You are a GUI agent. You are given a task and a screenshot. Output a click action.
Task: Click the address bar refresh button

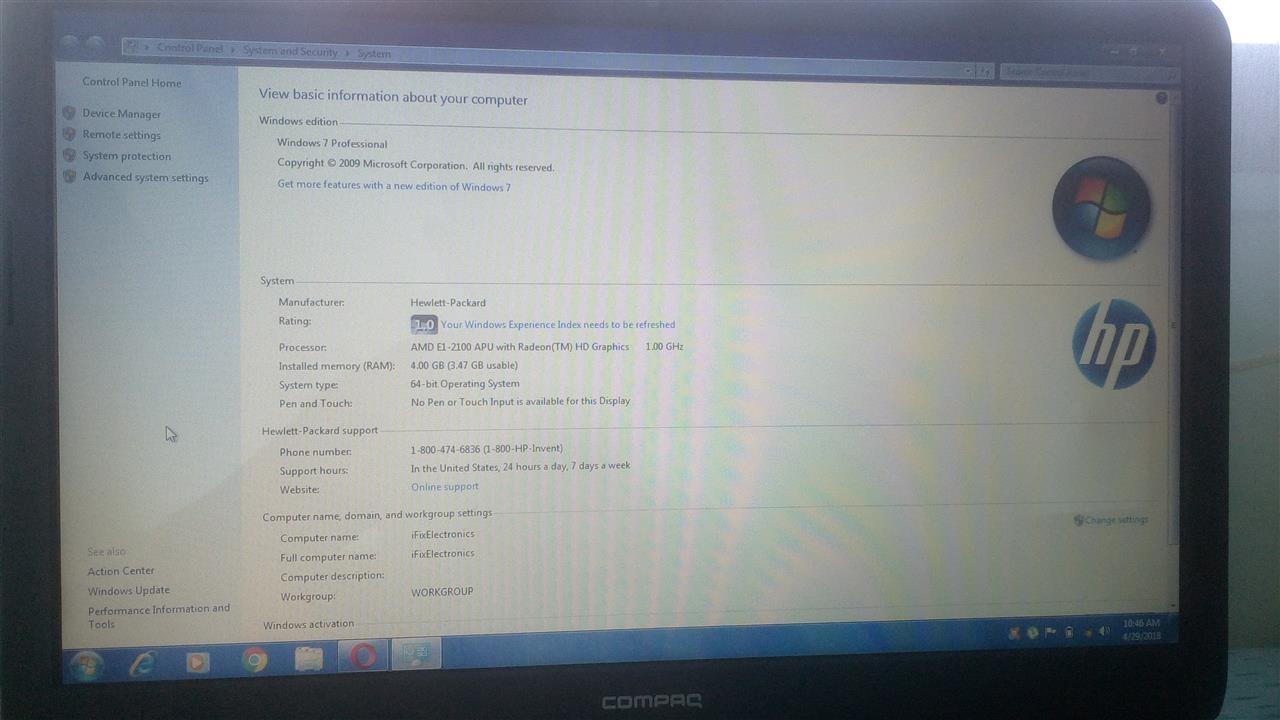click(985, 71)
